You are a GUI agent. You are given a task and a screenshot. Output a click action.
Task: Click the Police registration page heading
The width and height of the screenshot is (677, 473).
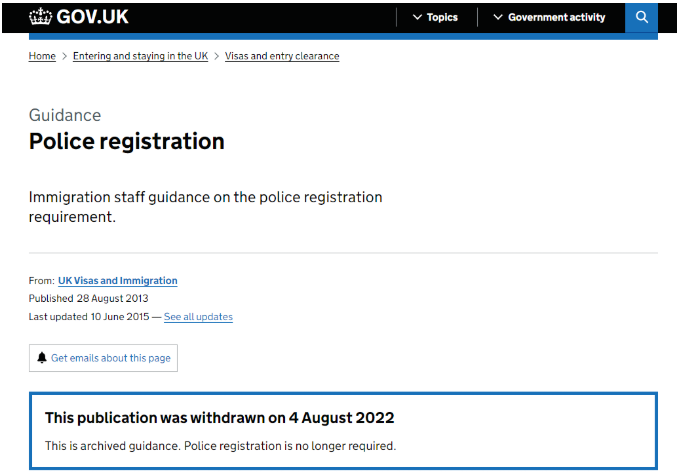click(x=126, y=141)
